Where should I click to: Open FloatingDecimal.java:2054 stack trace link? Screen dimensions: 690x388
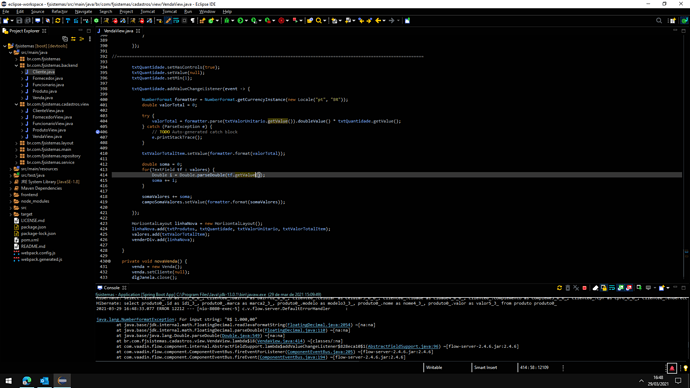(x=319, y=325)
